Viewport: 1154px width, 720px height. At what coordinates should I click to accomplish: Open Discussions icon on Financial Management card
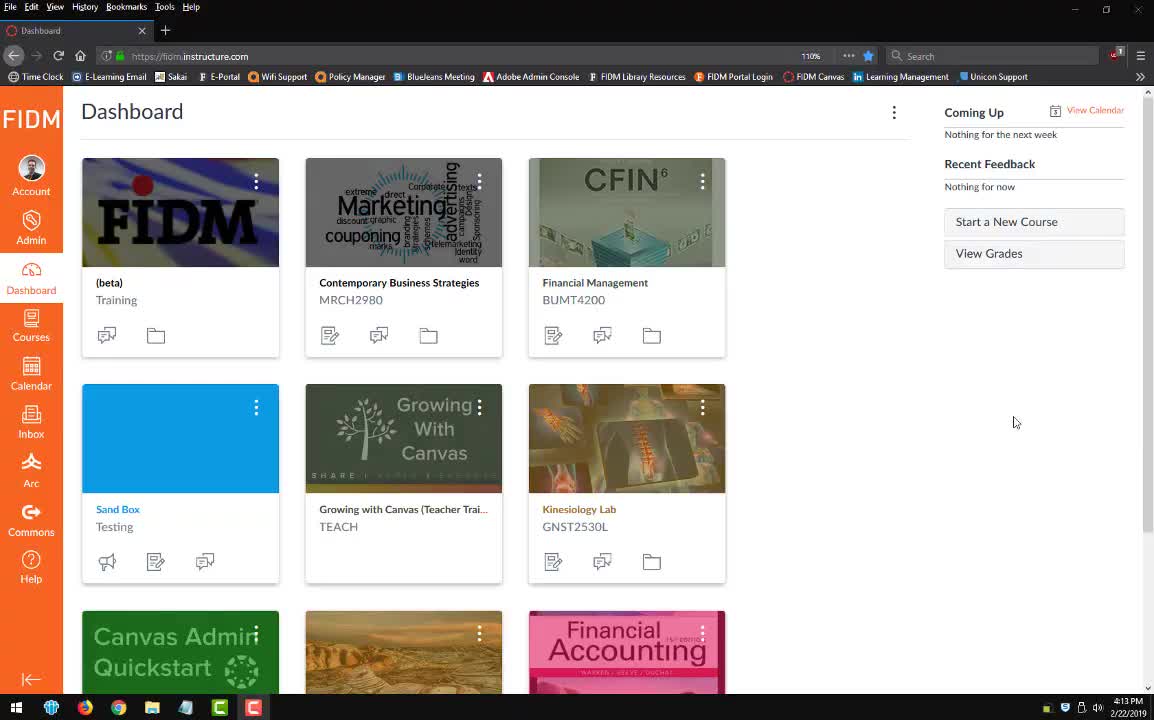point(603,336)
